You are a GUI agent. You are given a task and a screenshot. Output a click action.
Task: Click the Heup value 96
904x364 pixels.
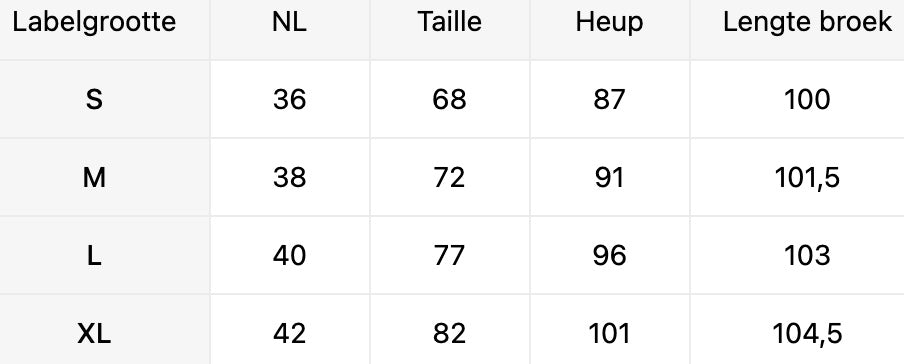click(x=609, y=256)
